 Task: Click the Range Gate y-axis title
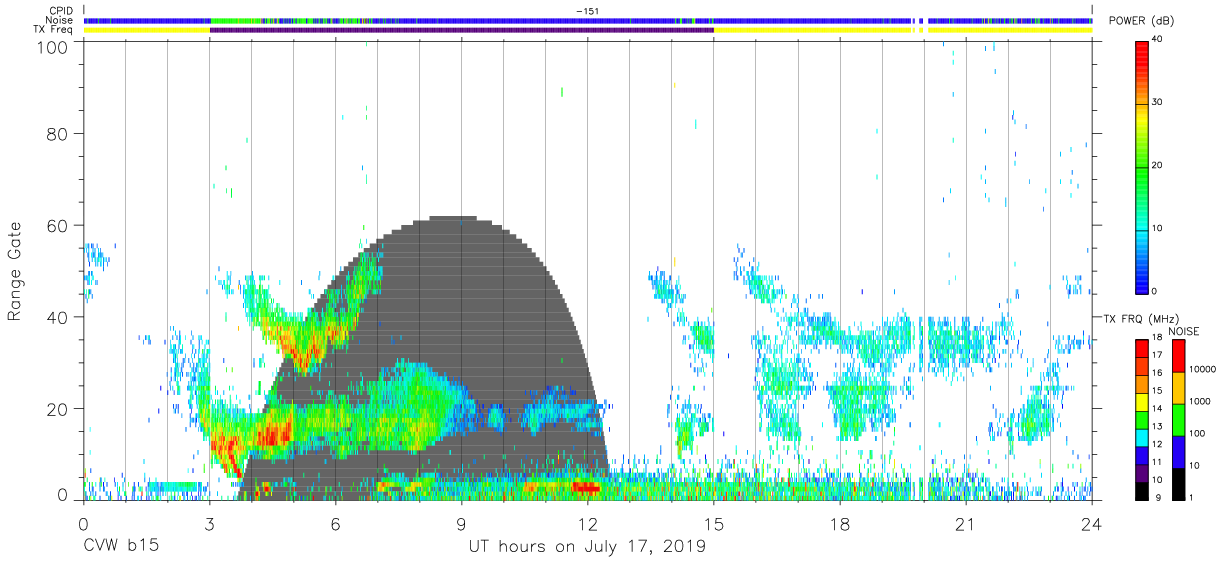pos(15,271)
